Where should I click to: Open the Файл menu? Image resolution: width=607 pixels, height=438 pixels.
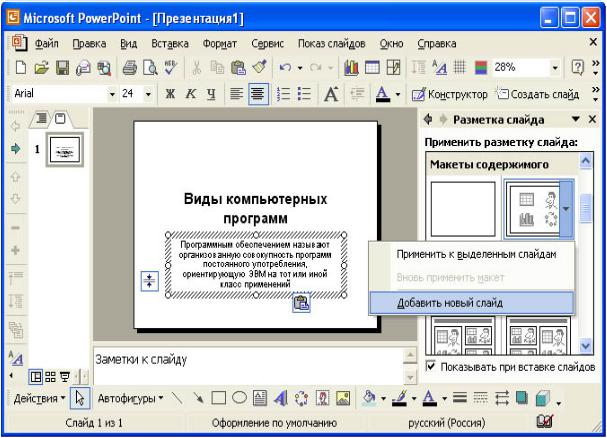pos(47,44)
